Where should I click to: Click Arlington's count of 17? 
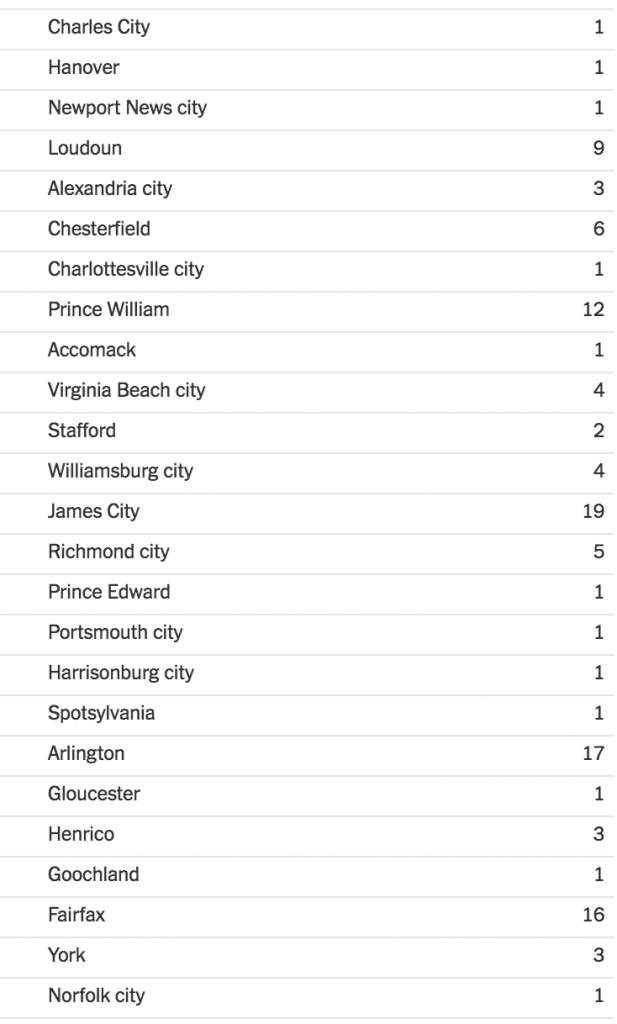593,753
